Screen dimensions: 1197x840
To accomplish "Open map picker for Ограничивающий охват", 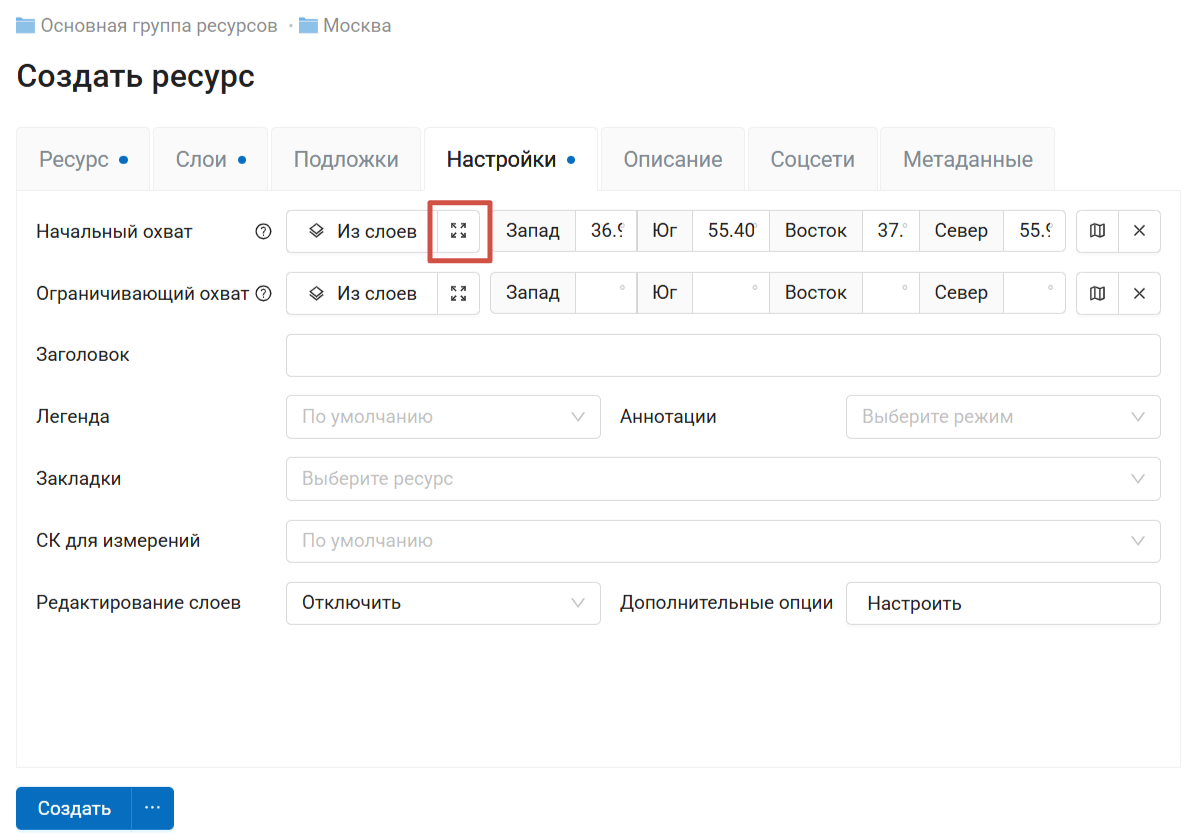I will [x=1097, y=293].
